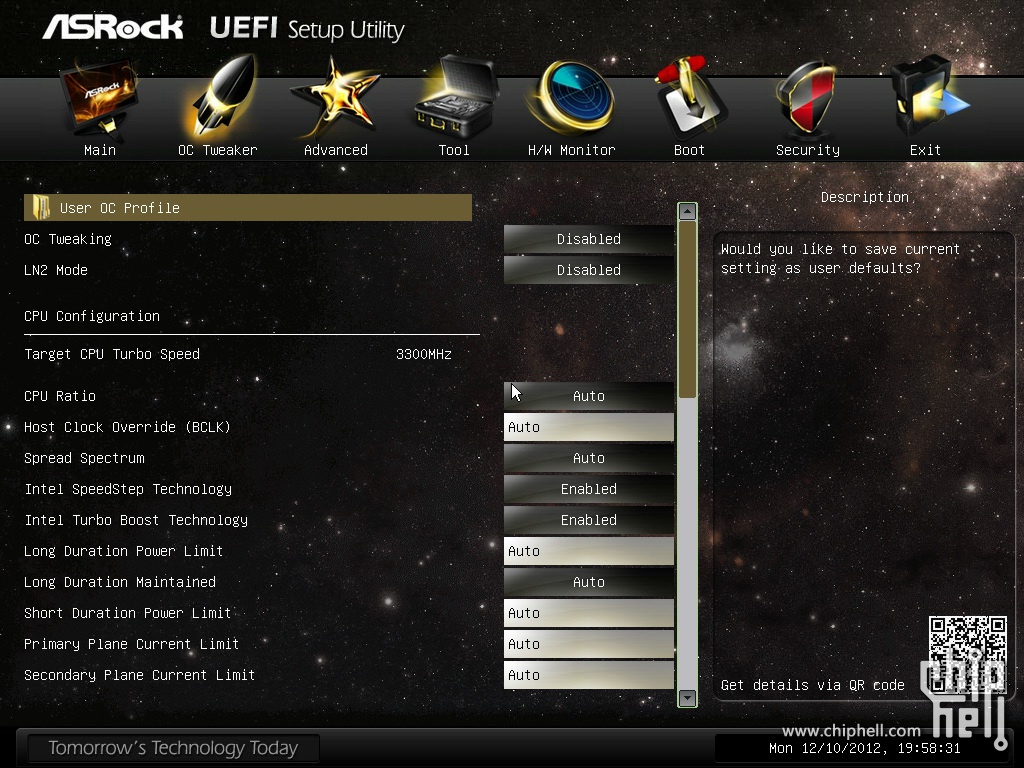Click the Get details via QR code text
1024x768 pixels.
[812, 685]
